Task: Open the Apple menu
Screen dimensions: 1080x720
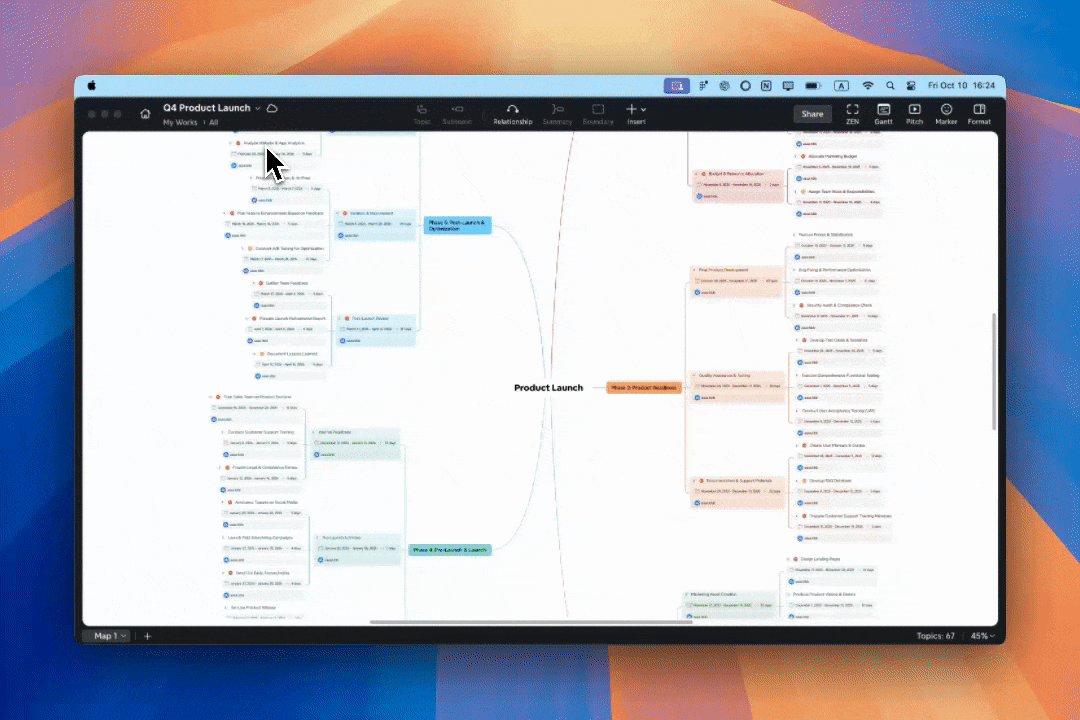Action: [92, 85]
